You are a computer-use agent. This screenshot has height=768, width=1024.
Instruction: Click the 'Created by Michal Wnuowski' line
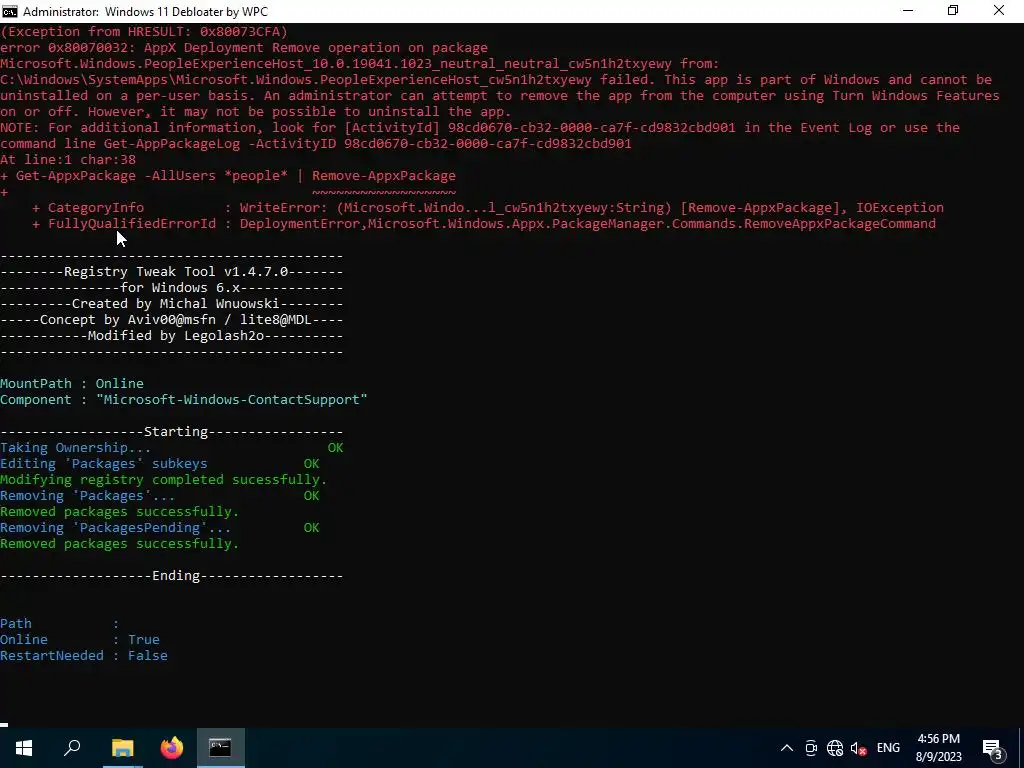click(172, 304)
